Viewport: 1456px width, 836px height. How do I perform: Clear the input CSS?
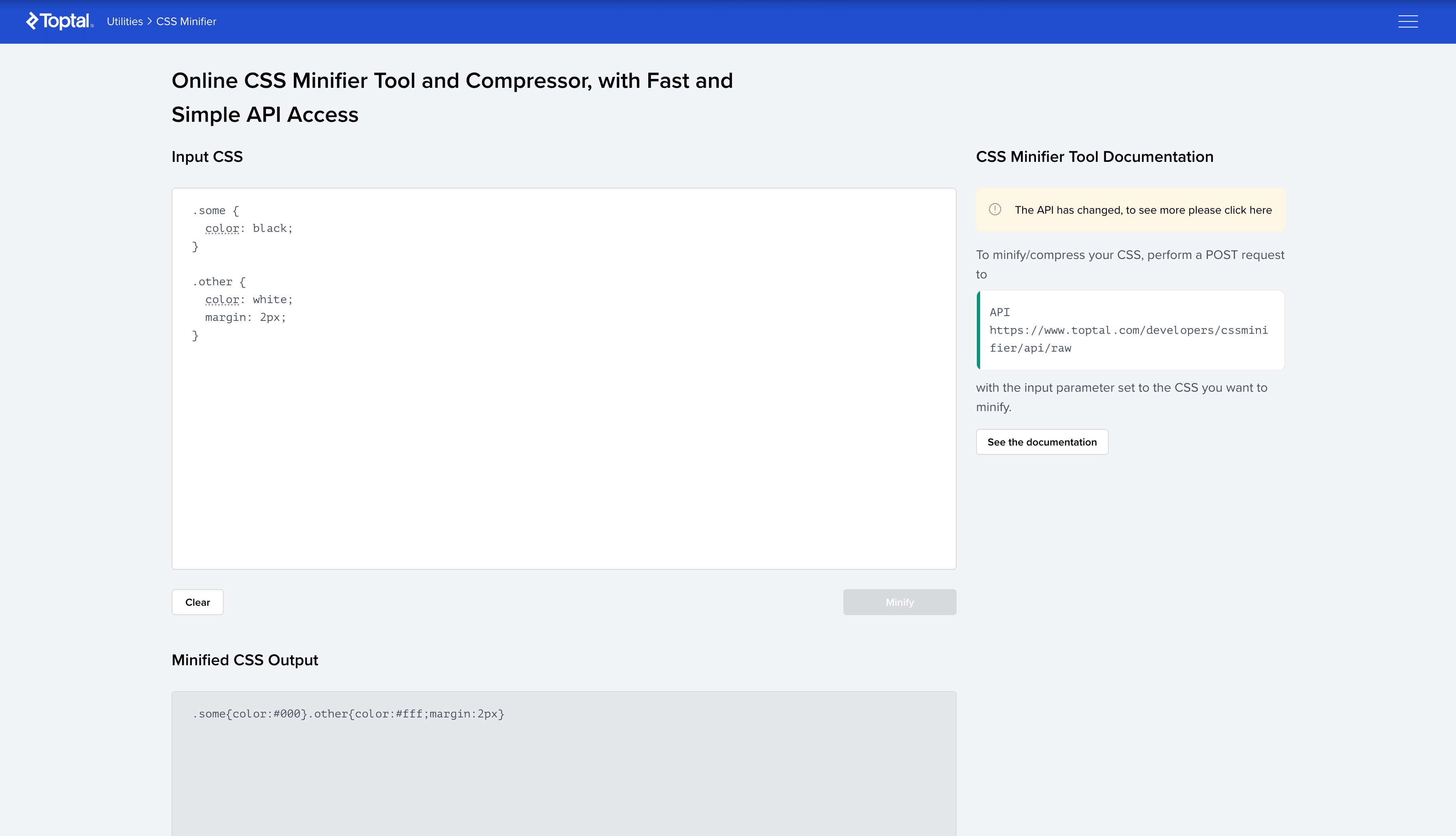pyautogui.click(x=197, y=602)
